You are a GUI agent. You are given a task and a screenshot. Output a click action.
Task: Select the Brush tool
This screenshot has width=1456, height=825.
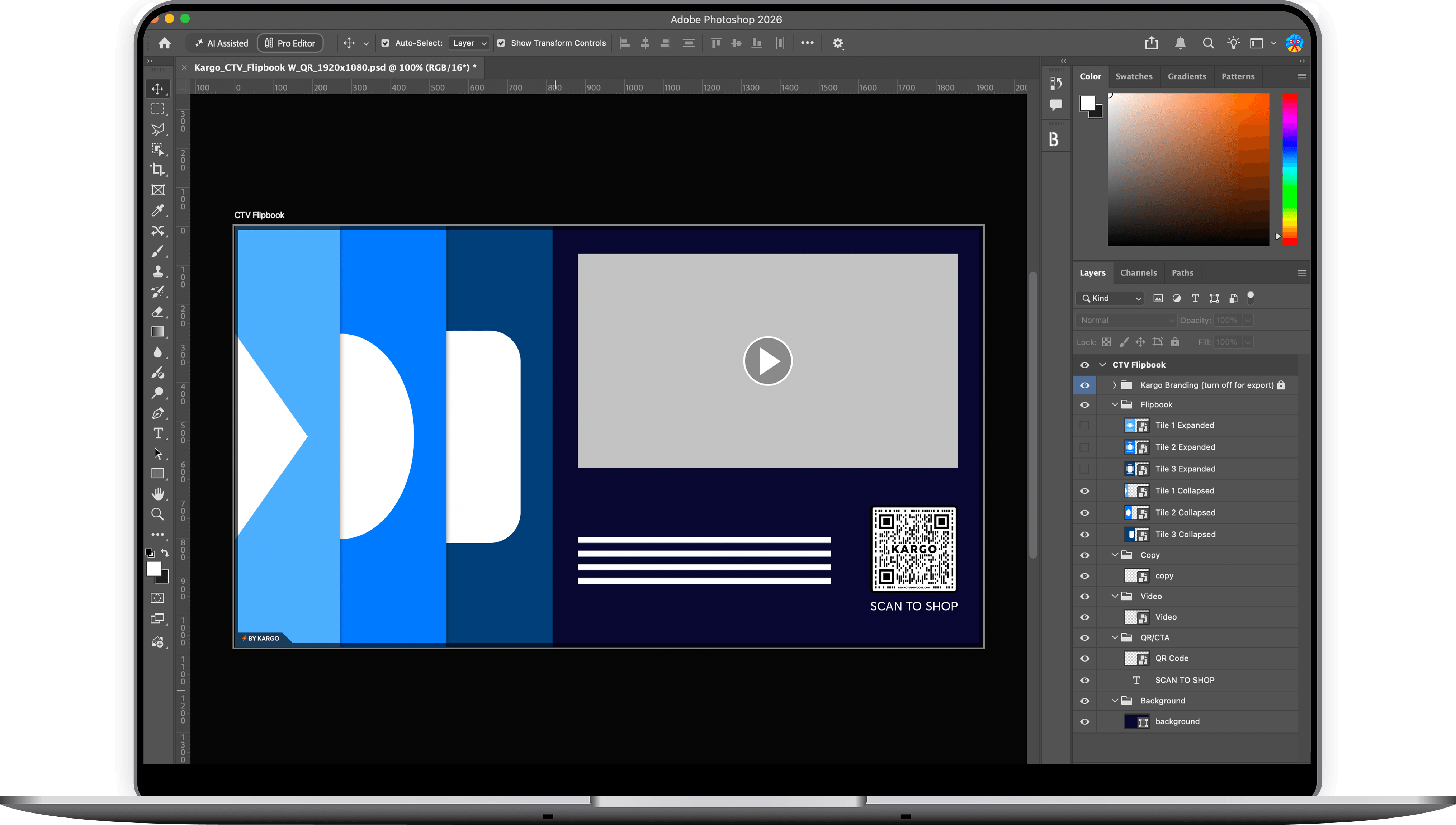coord(157,251)
